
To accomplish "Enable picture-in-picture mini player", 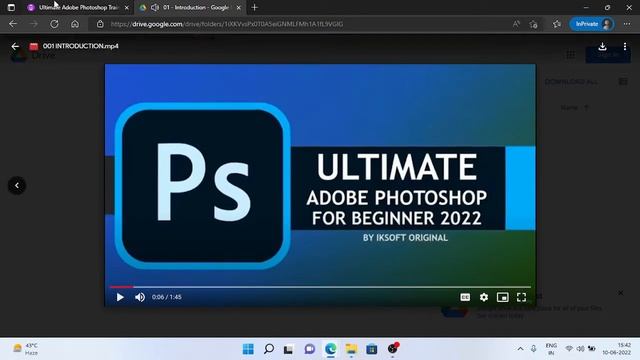I will point(502,297).
